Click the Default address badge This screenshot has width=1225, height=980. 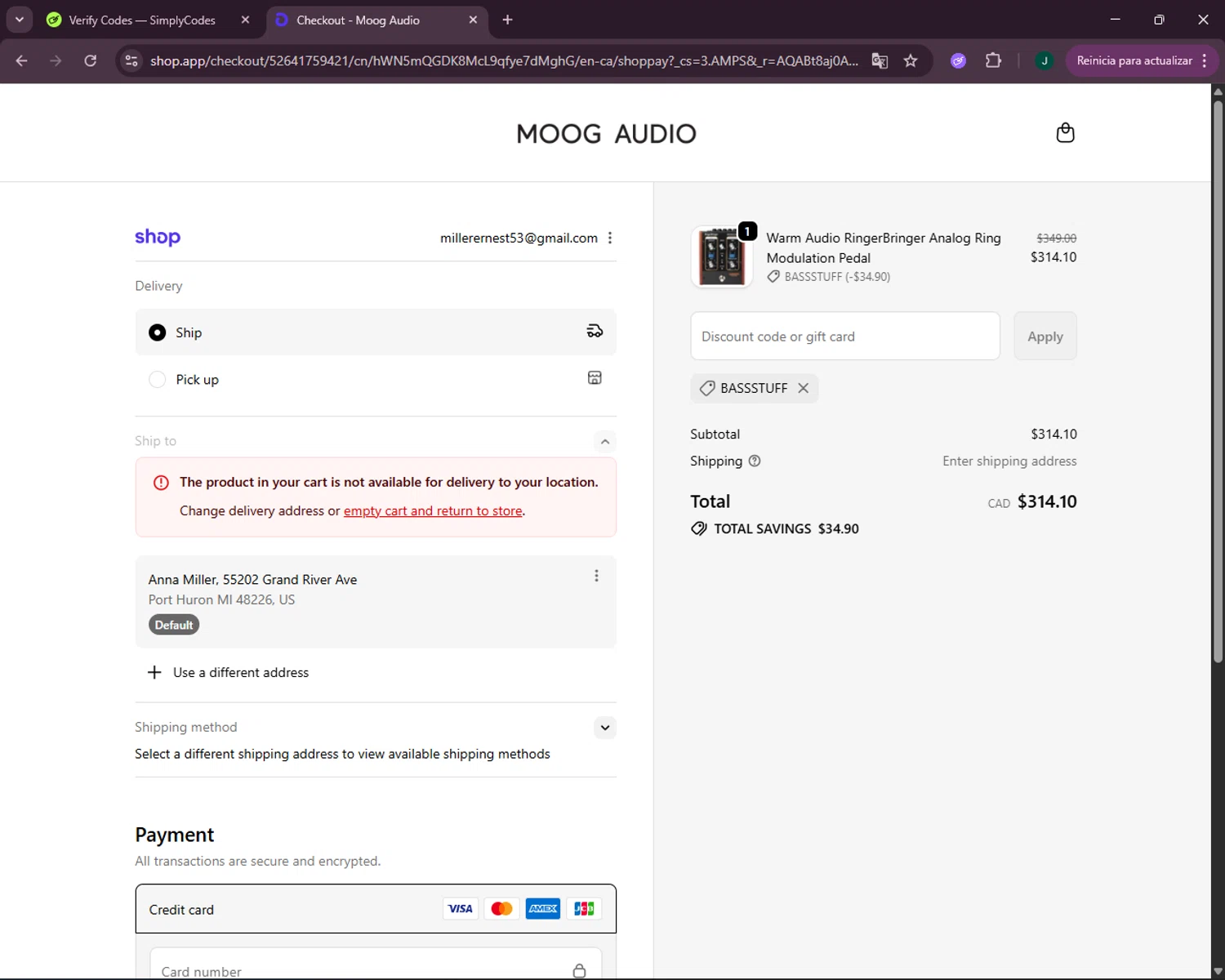pos(174,625)
